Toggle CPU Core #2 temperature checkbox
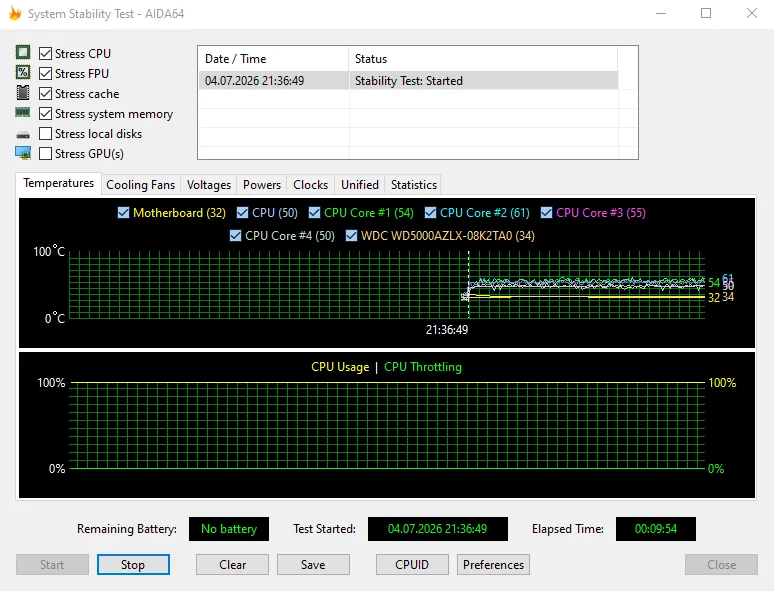This screenshot has height=591, width=774. click(430, 212)
